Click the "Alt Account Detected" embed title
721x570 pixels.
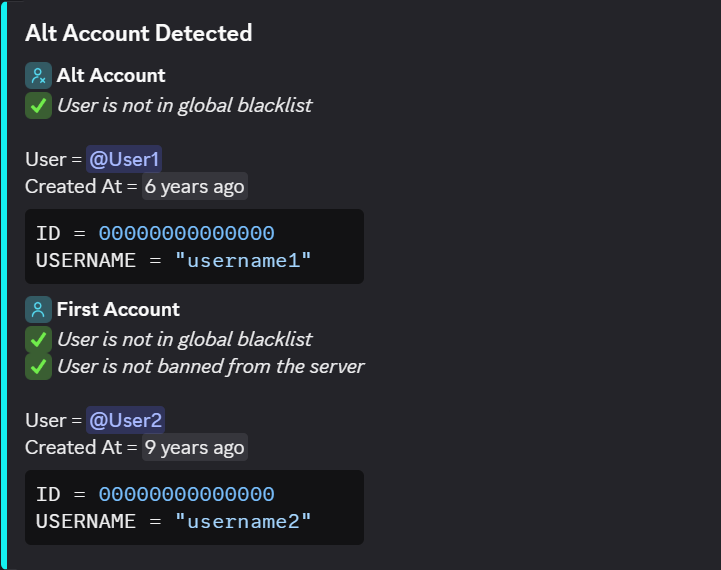(x=138, y=33)
